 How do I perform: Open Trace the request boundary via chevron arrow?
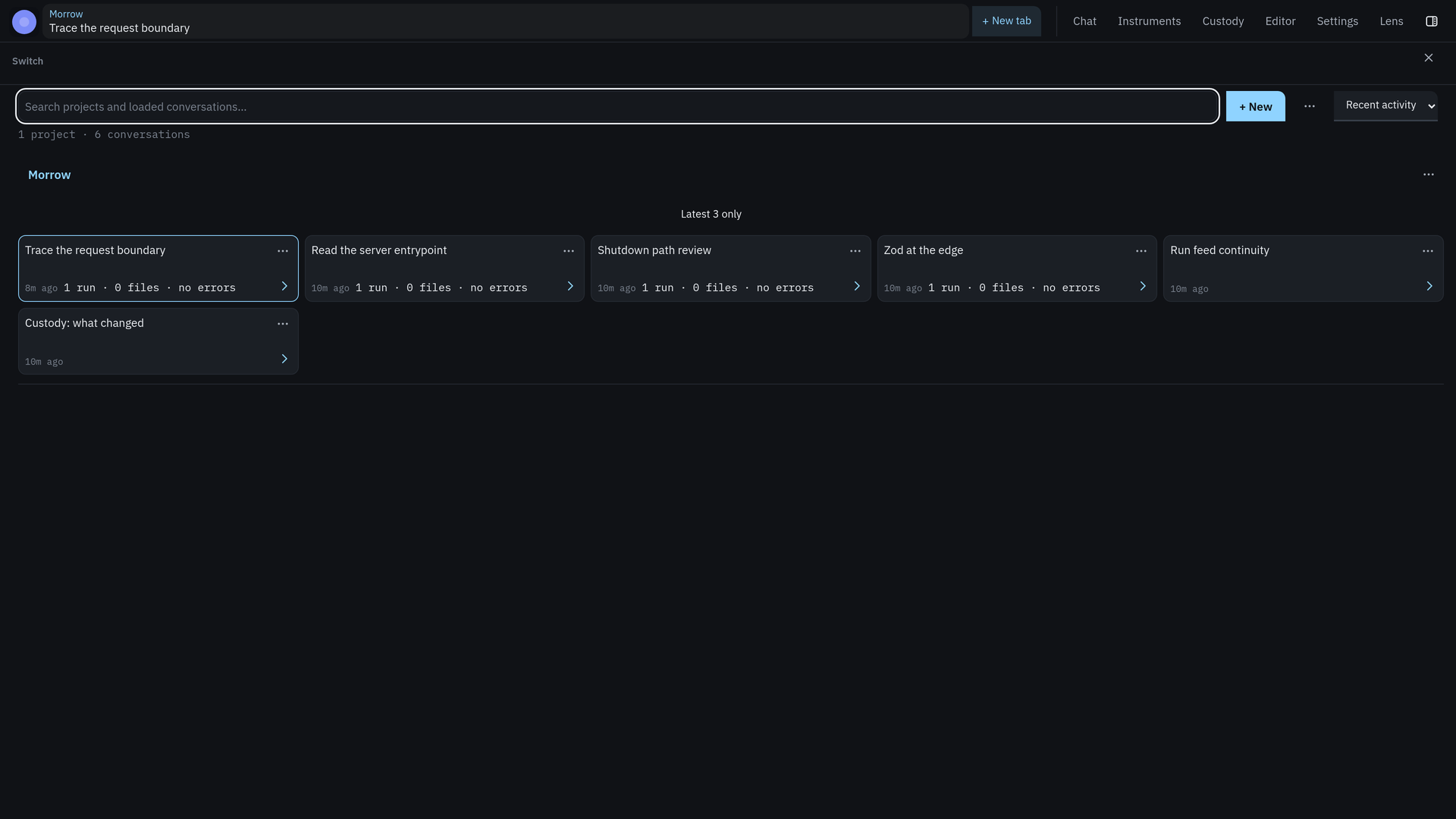[x=284, y=286]
